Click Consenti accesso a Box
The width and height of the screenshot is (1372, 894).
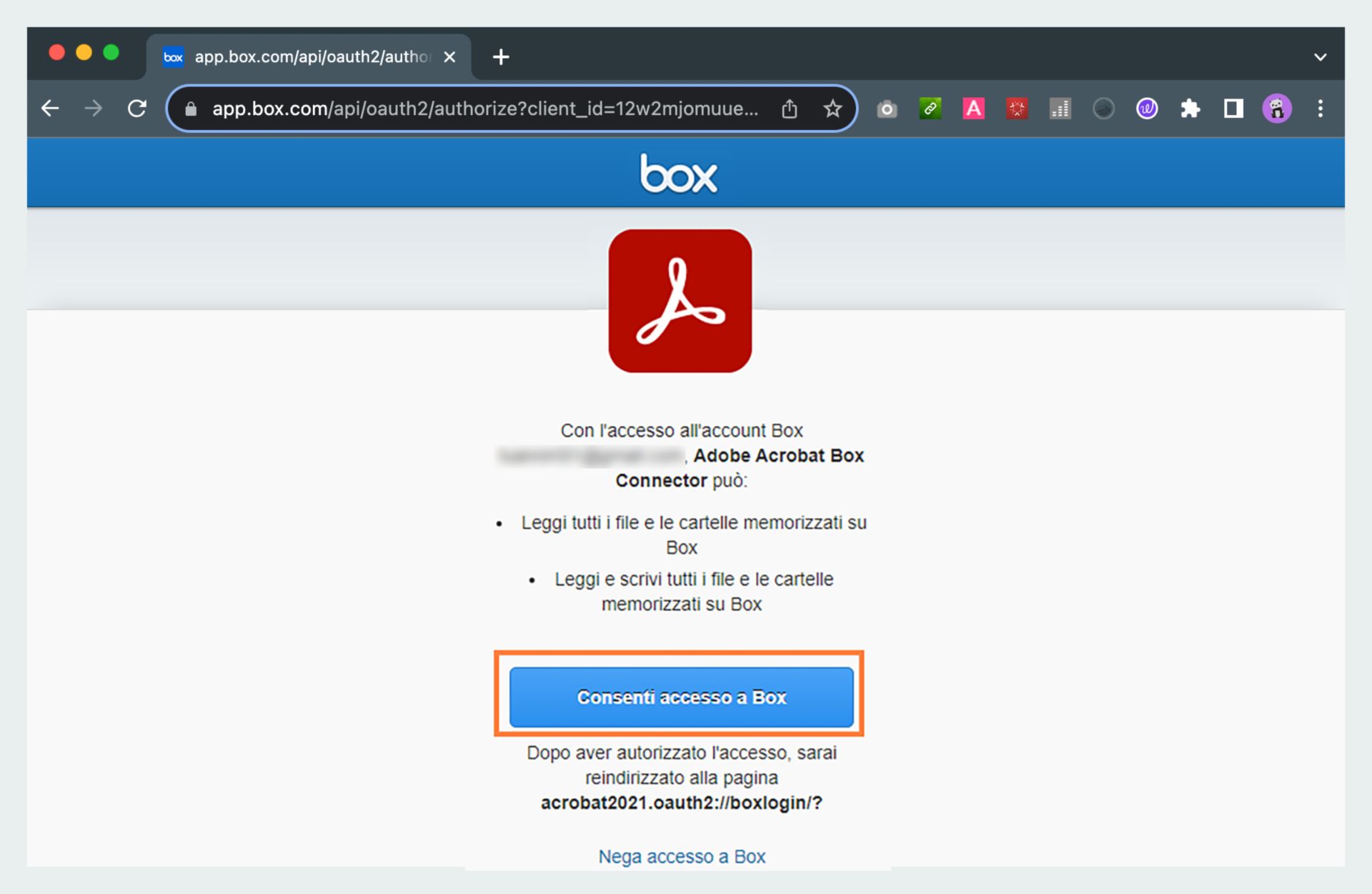(680, 697)
